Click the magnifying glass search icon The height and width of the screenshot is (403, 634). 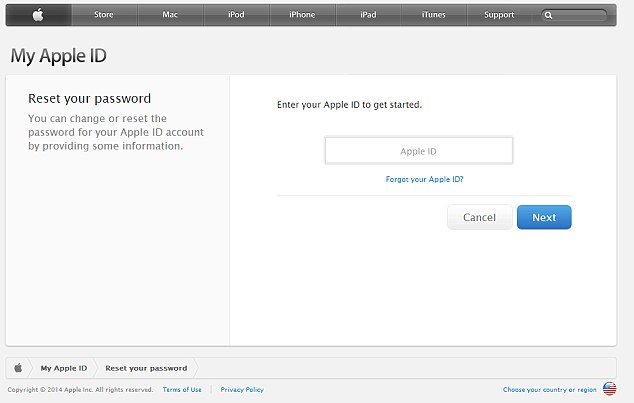tap(548, 16)
